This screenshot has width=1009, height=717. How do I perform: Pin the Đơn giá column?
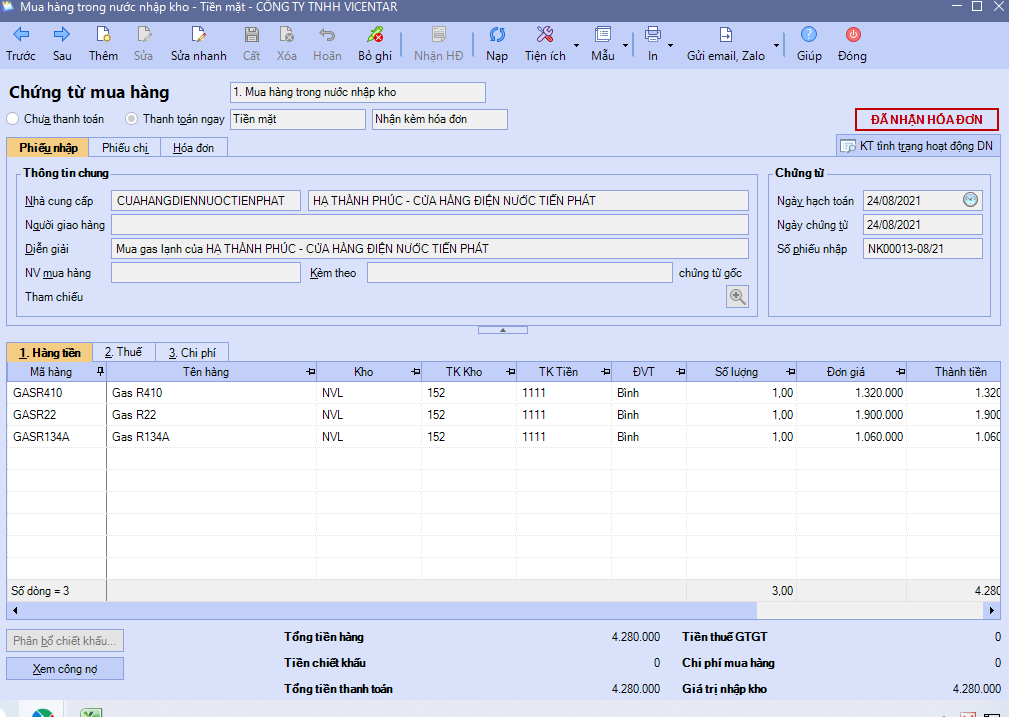(x=900, y=371)
